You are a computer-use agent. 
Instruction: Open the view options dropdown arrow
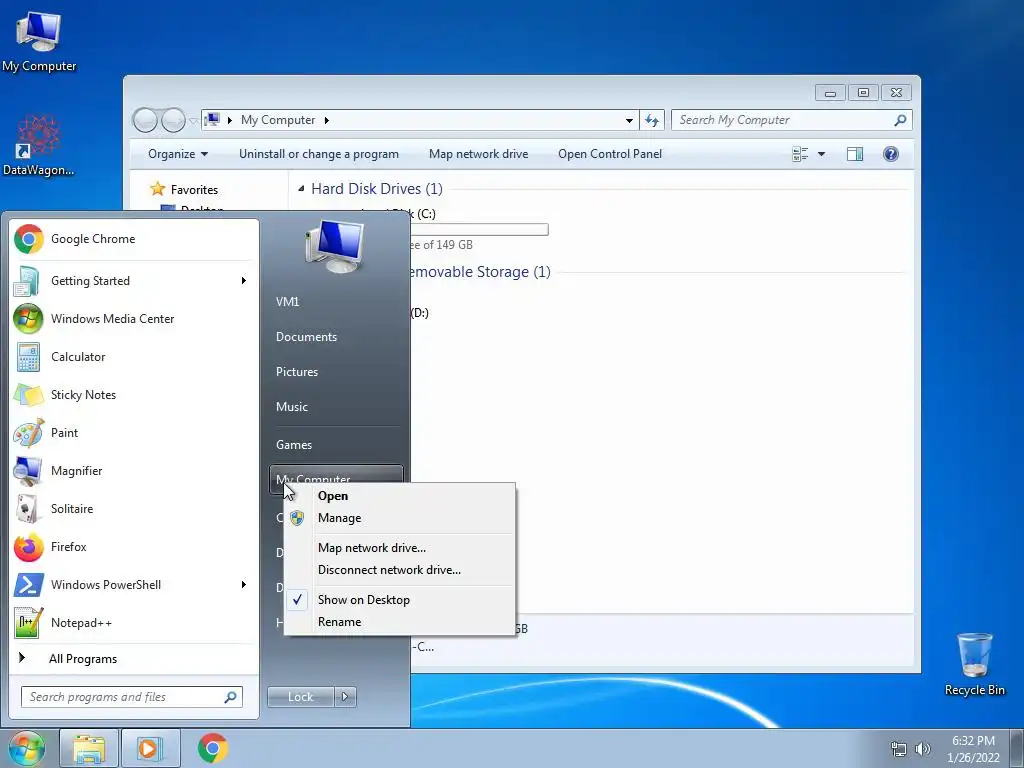822,154
